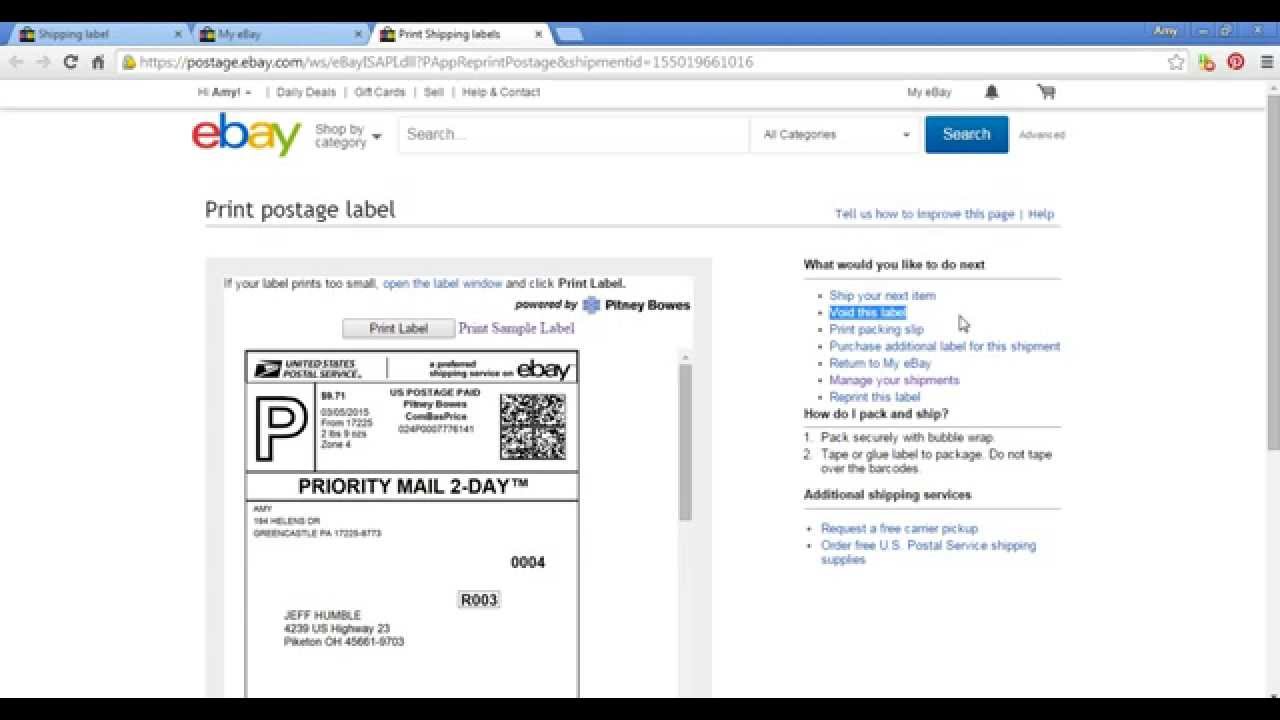Click the eBay logo
1280x720 pixels.
tap(246, 134)
